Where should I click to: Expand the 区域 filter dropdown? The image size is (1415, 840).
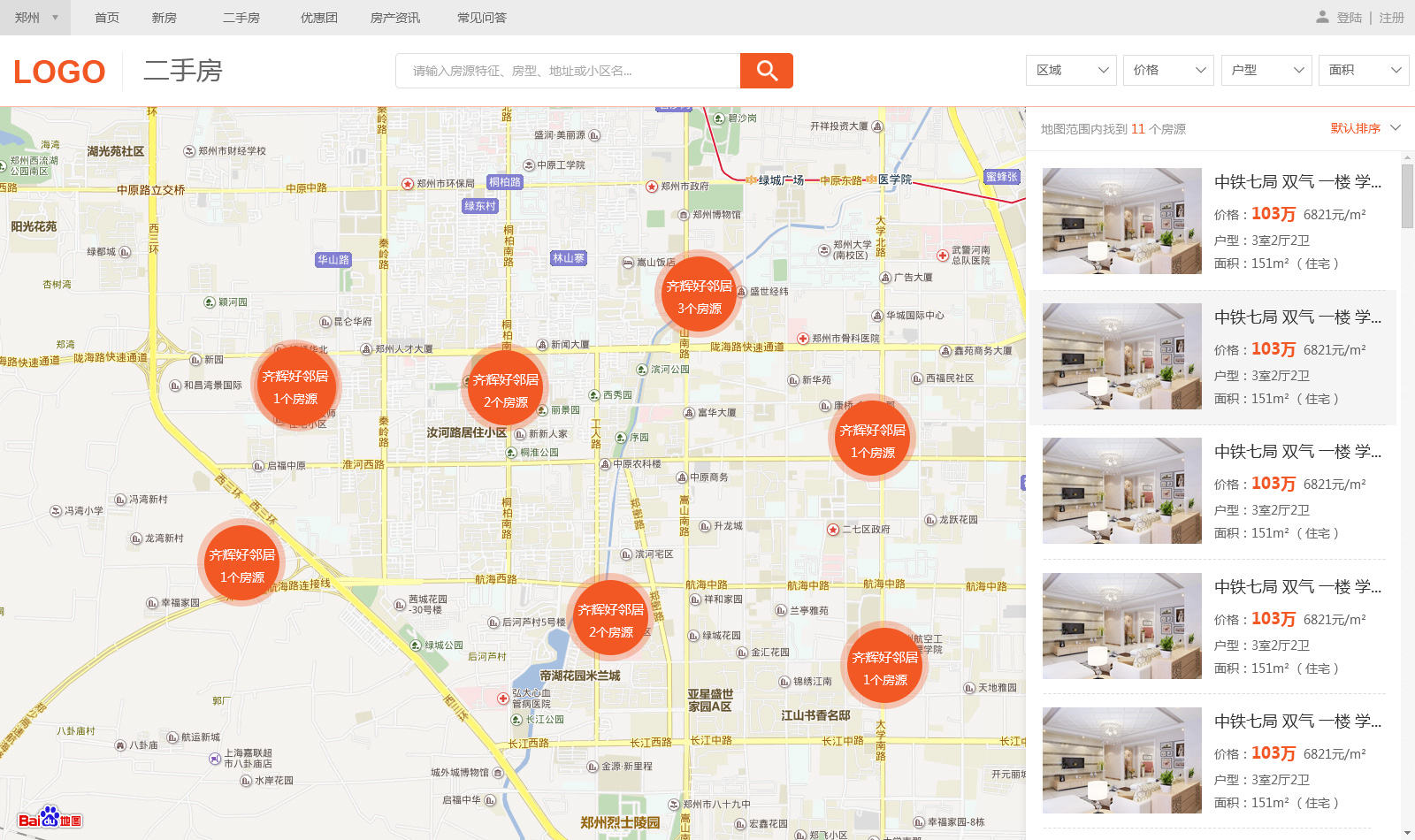(x=1071, y=70)
